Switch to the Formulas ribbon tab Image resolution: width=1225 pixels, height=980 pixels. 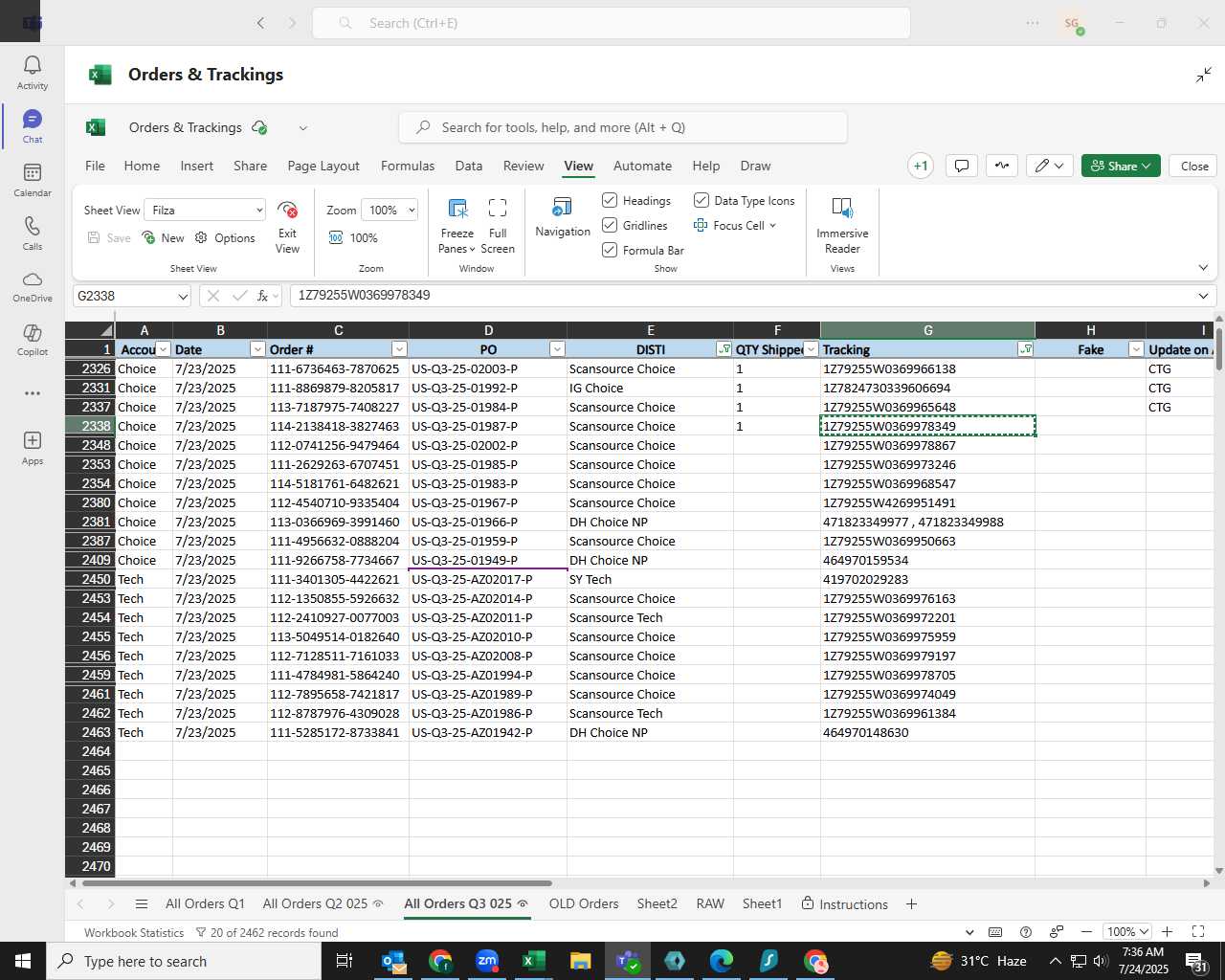coord(408,166)
